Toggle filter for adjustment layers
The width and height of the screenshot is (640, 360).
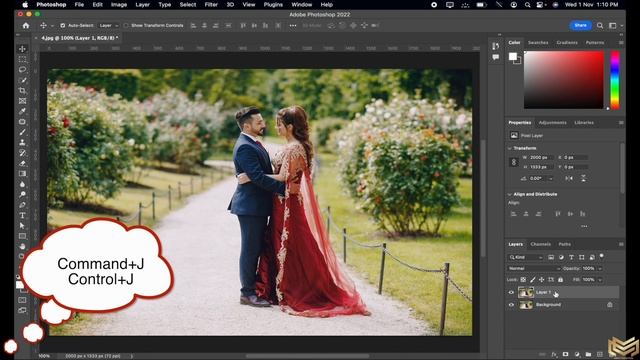tap(561, 257)
